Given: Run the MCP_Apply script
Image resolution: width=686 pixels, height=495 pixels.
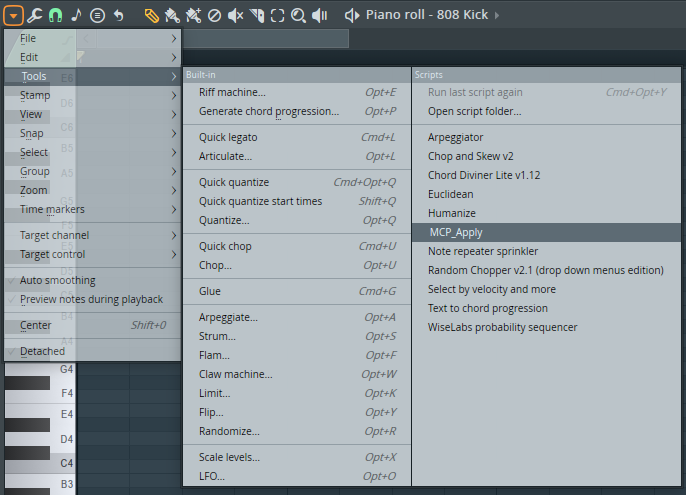Looking at the screenshot, I should pyautogui.click(x=546, y=232).
